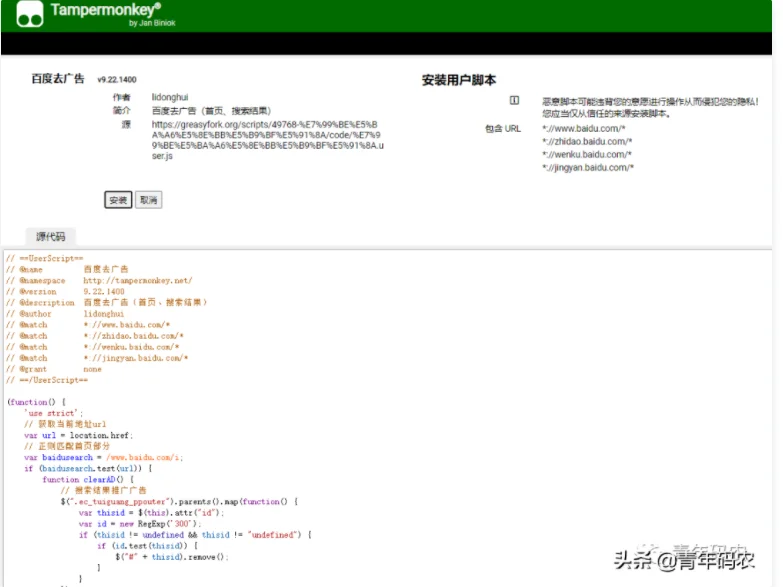Click the (function() { code line

pyautogui.click(x=36, y=402)
